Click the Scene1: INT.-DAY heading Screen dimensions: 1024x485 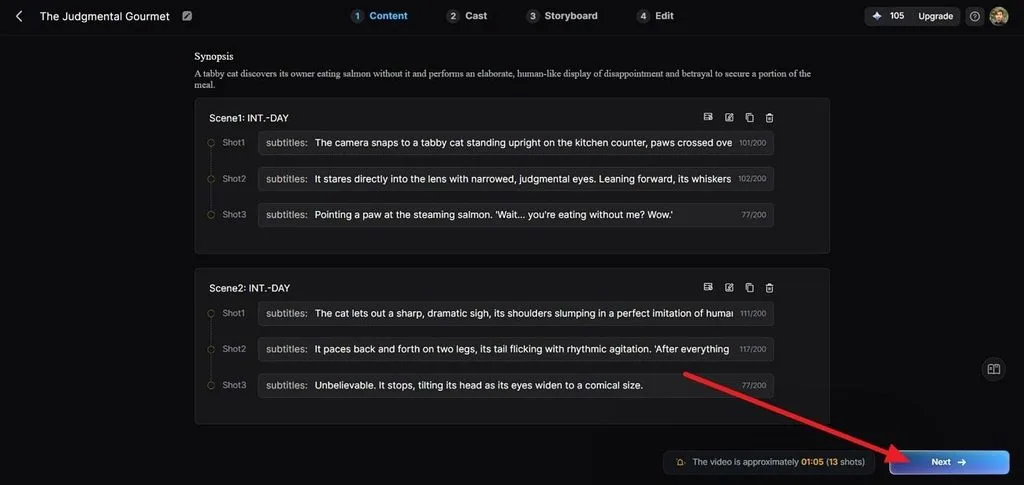(x=249, y=118)
